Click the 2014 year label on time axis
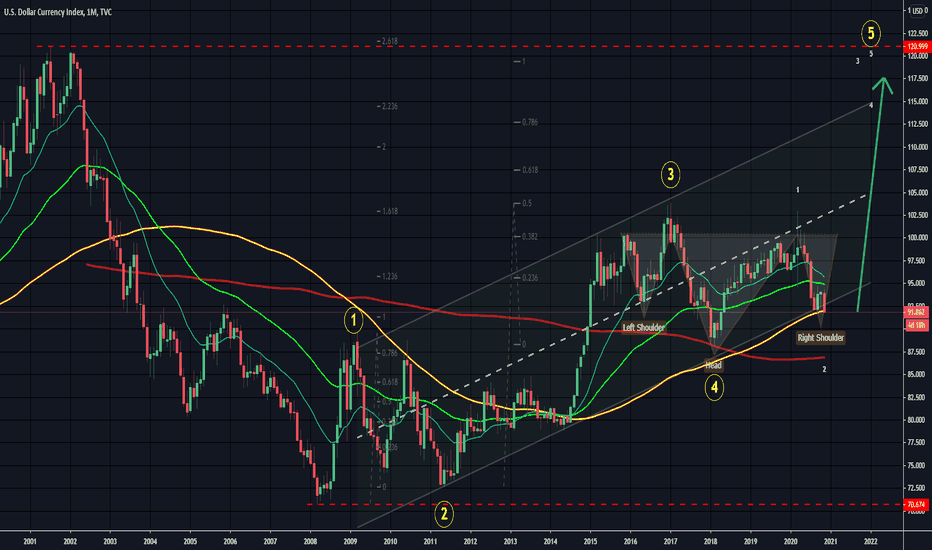The height and width of the screenshot is (550, 932). pos(550,542)
